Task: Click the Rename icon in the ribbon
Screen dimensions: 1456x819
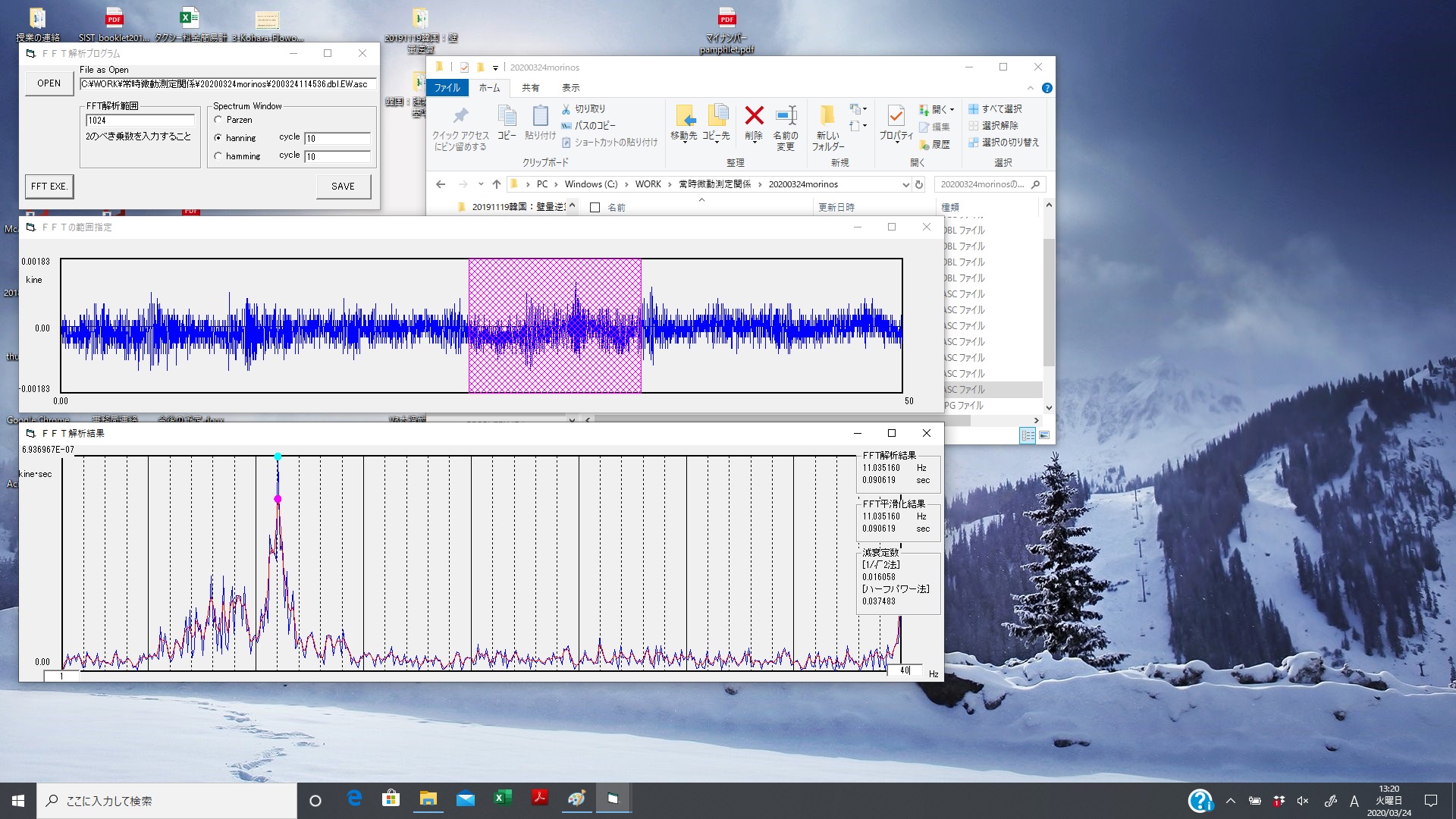Action: pyautogui.click(x=786, y=116)
